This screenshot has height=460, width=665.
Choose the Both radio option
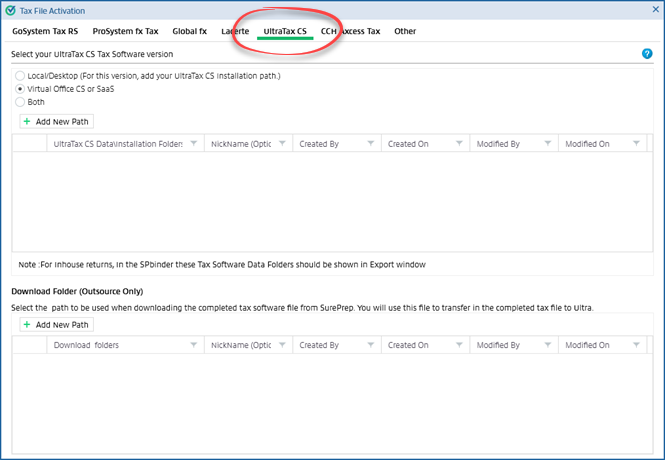[20, 102]
